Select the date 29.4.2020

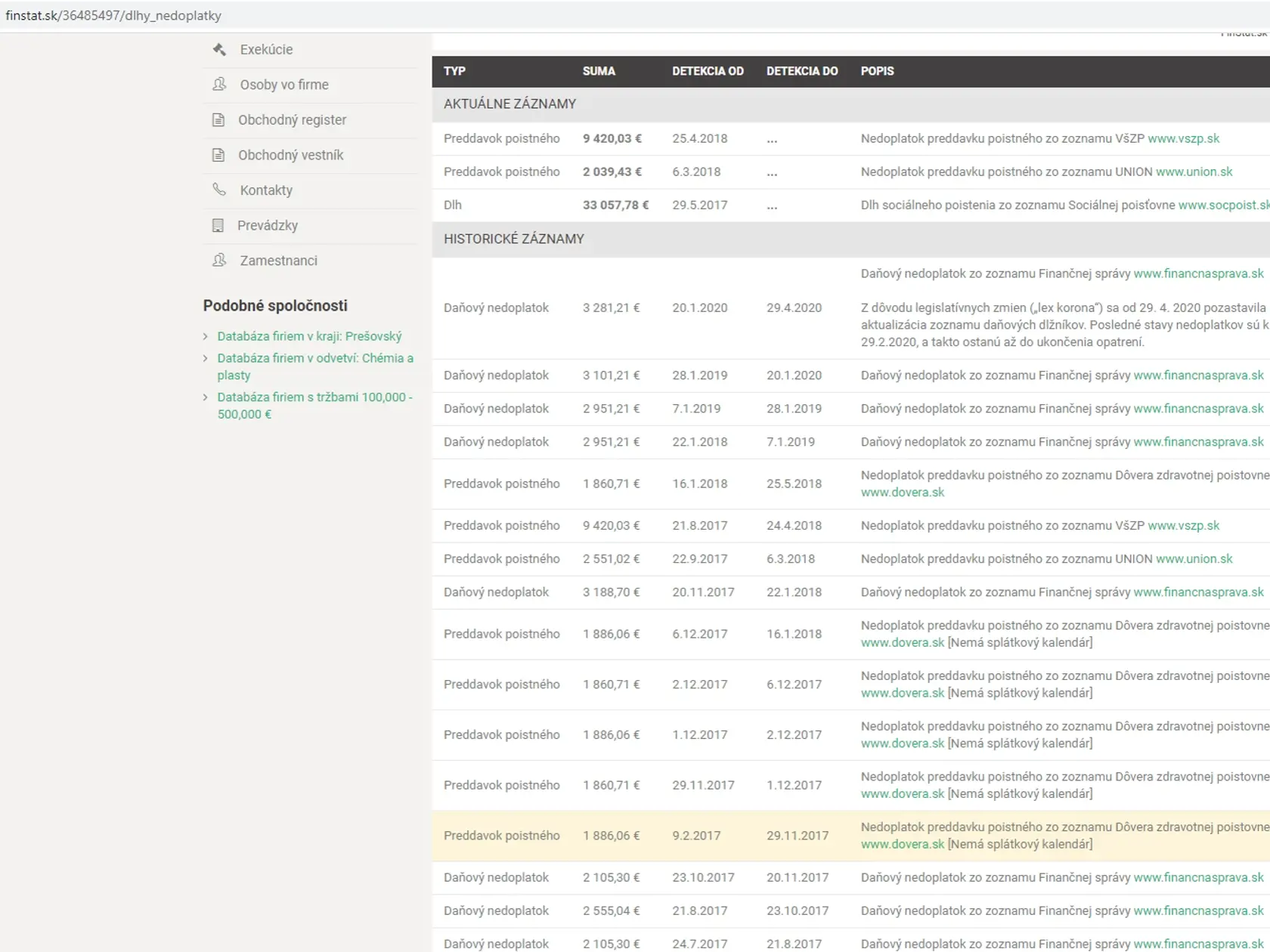pos(794,308)
